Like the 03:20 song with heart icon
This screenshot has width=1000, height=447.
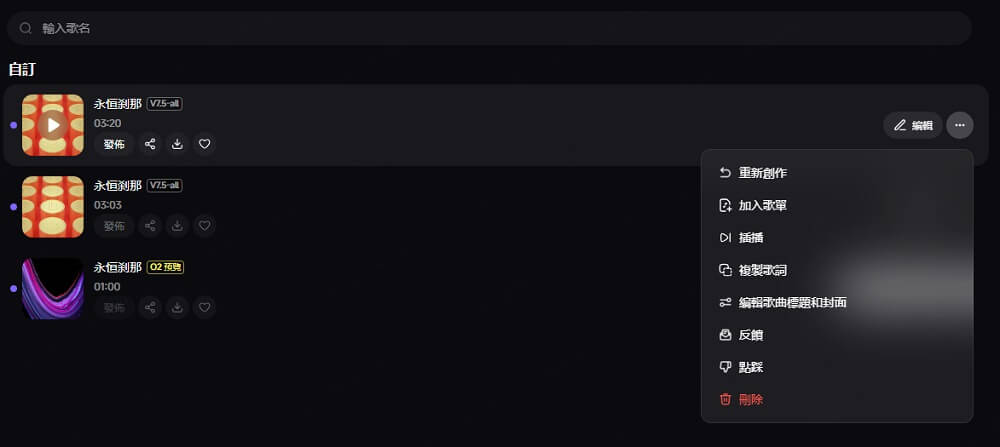(205, 144)
